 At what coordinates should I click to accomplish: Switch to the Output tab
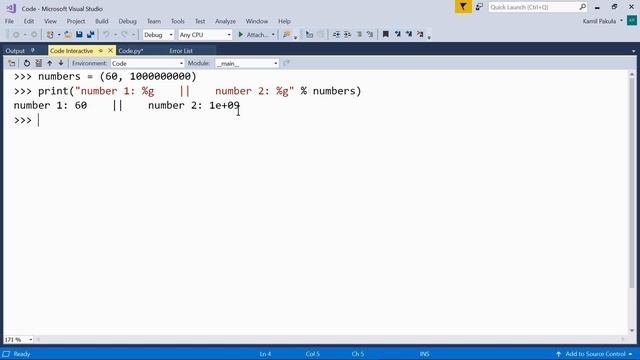click(x=15, y=51)
